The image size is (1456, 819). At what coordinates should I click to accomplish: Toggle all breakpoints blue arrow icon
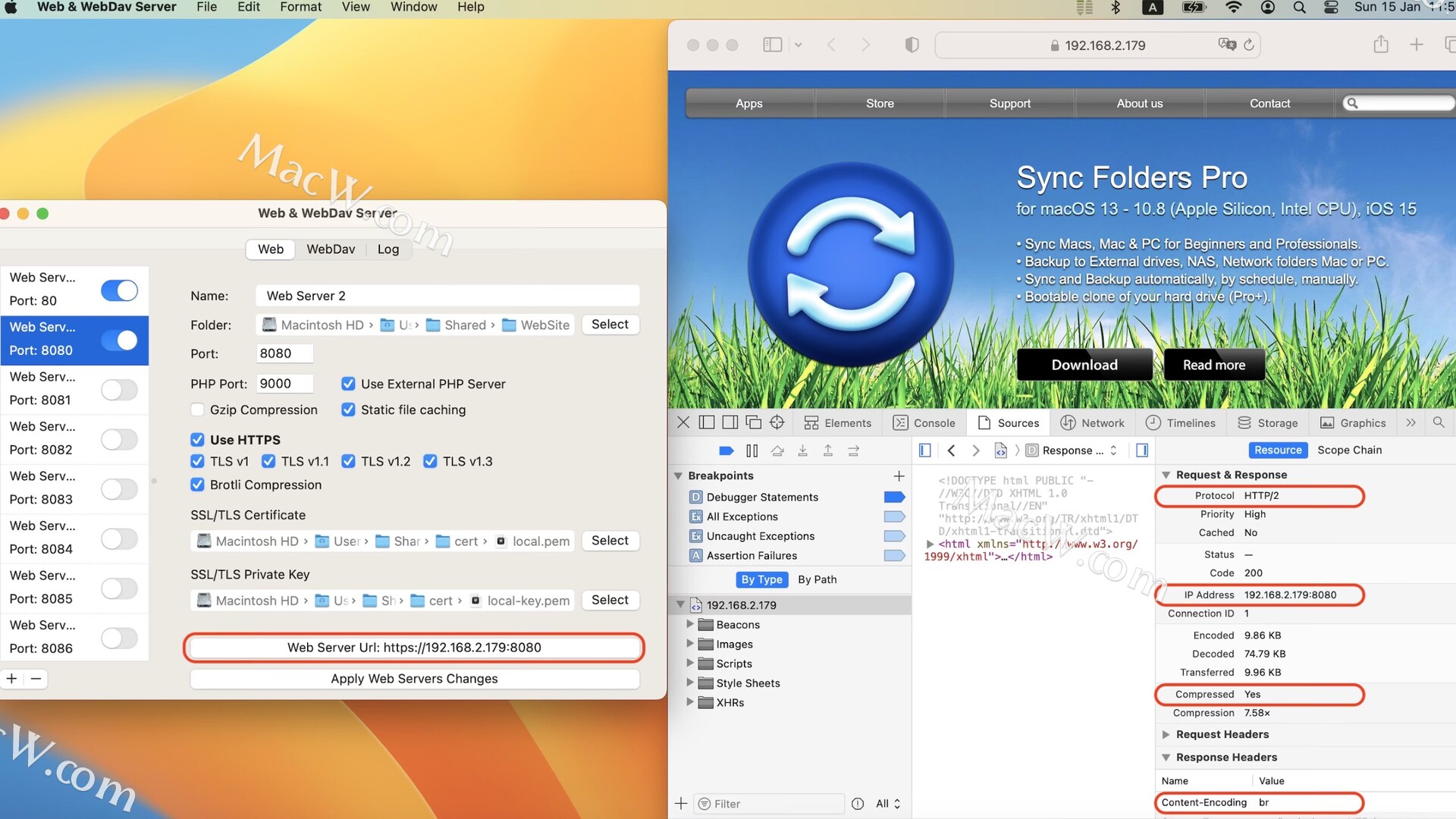pos(726,450)
